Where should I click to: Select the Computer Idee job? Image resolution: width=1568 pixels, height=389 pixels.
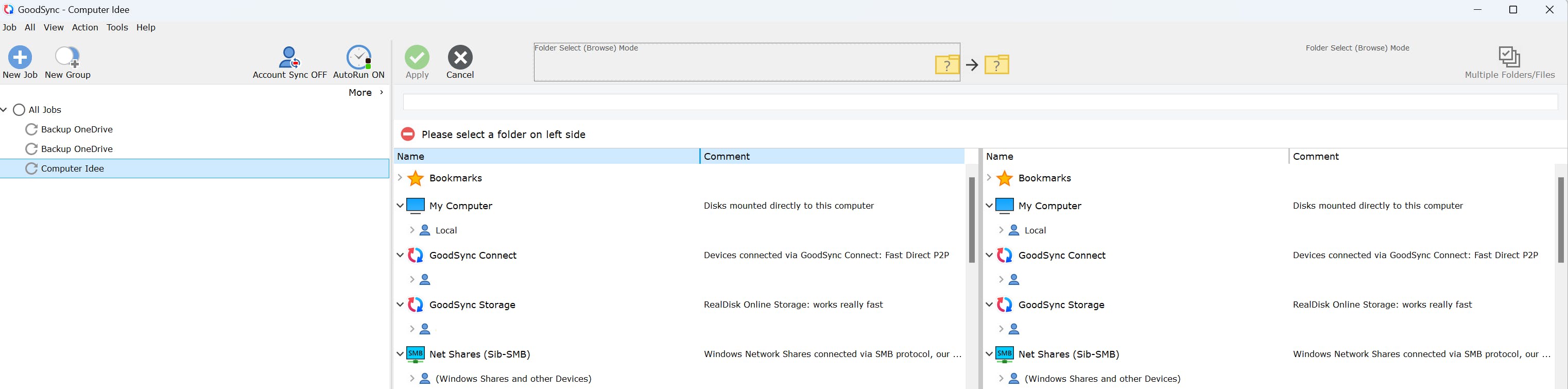tap(73, 168)
